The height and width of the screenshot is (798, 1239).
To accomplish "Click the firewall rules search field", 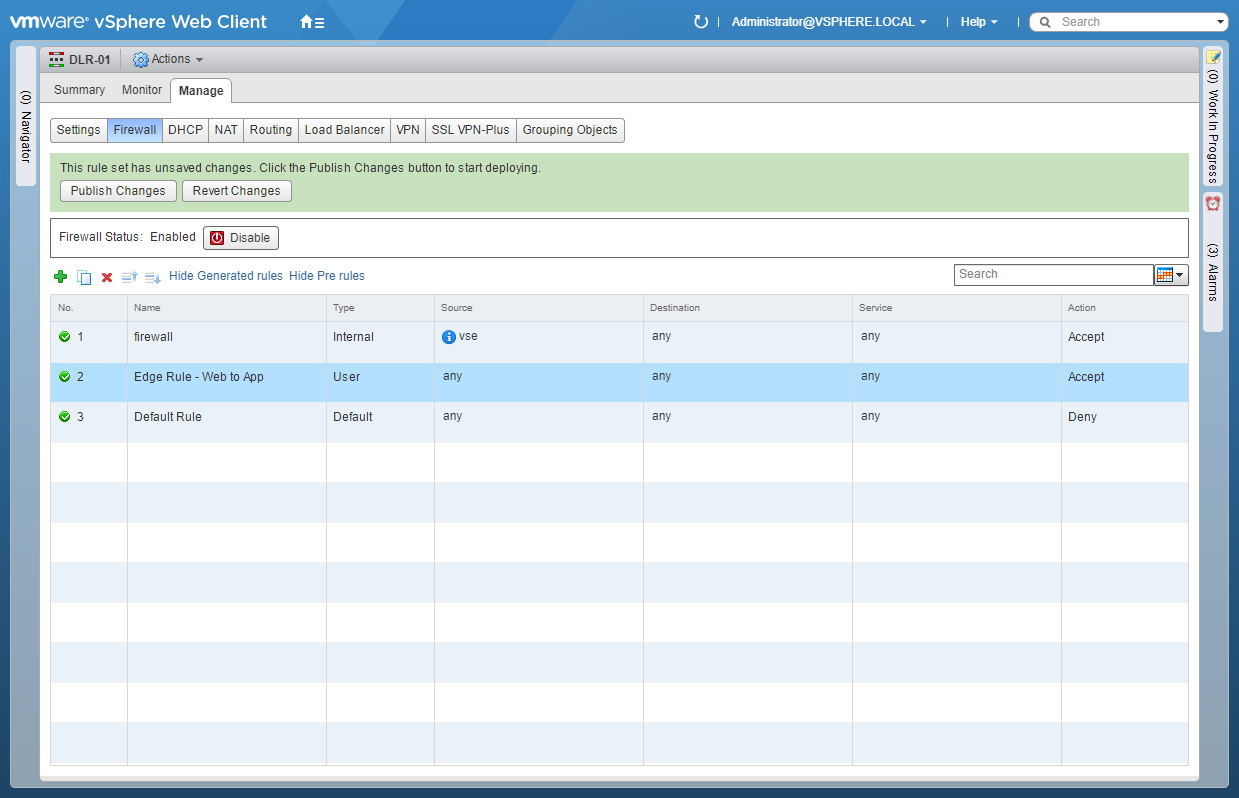I will tap(1053, 275).
